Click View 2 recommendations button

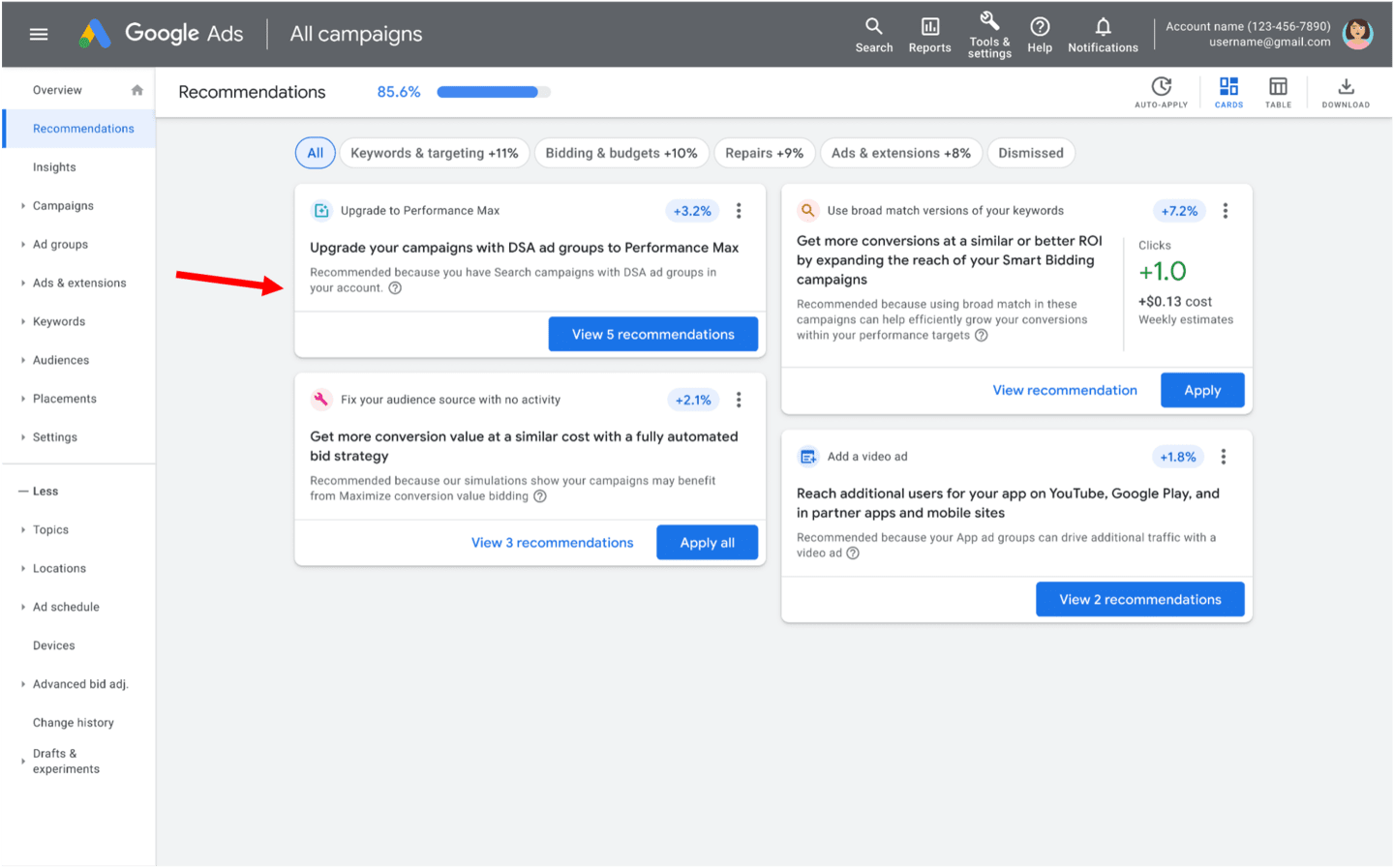pos(1140,599)
